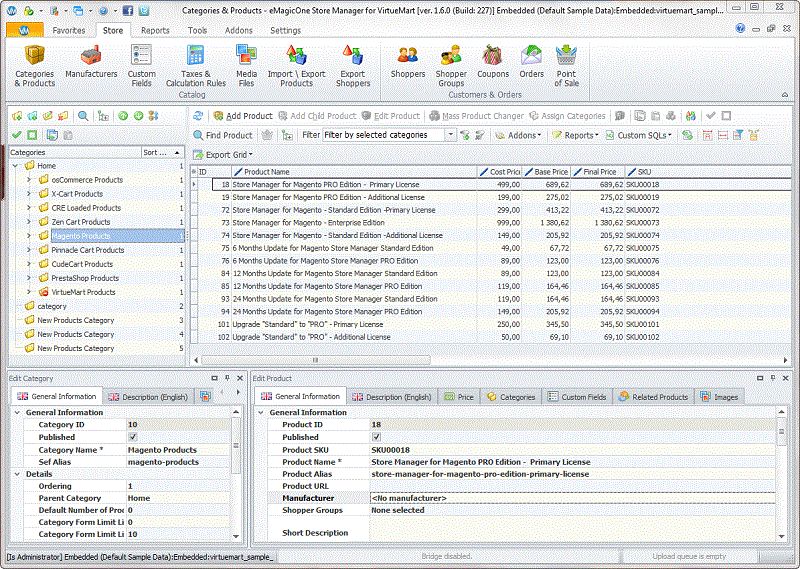
Task: Open the Manufacturers ribbon icon
Action: pyautogui.click(x=91, y=62)
